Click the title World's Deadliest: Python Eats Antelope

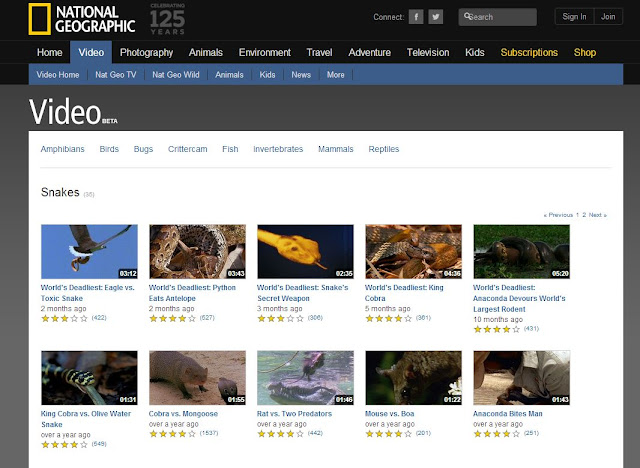192,293
